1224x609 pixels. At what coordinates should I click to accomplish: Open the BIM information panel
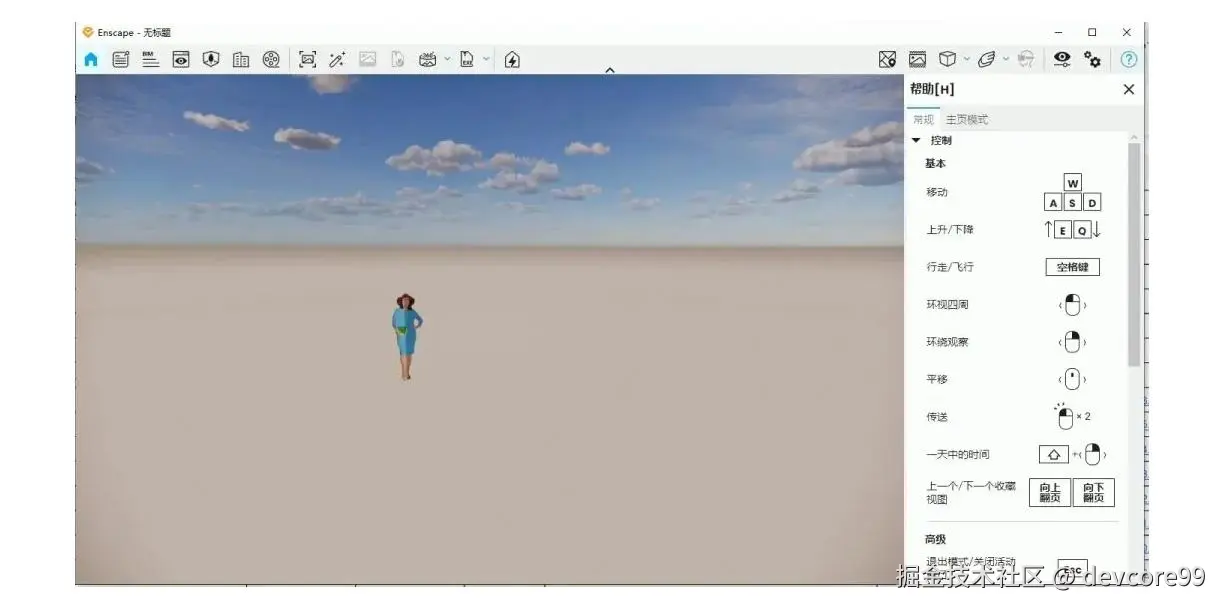point(151,59)
